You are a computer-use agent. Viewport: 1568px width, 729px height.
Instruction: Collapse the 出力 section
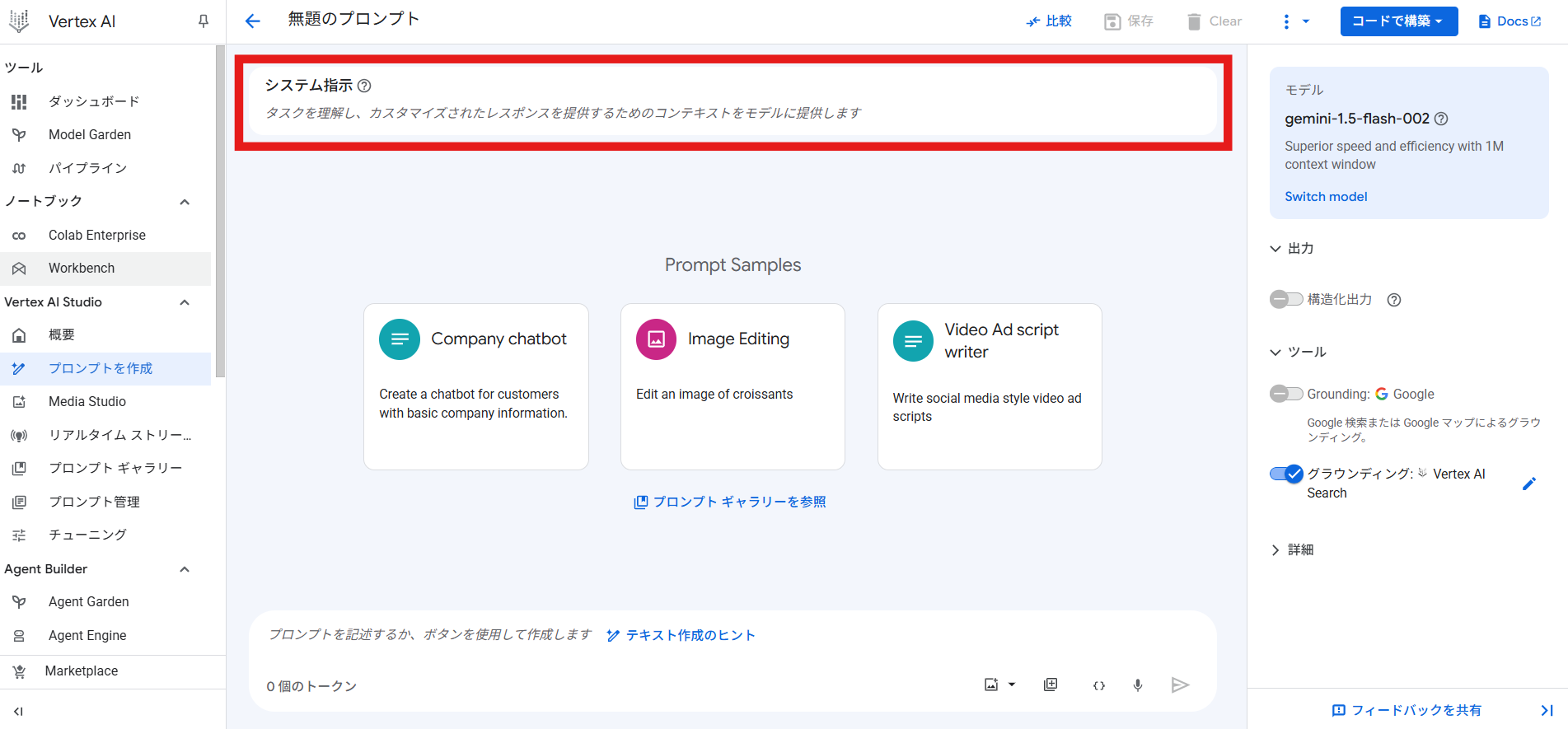[1275, 249]
